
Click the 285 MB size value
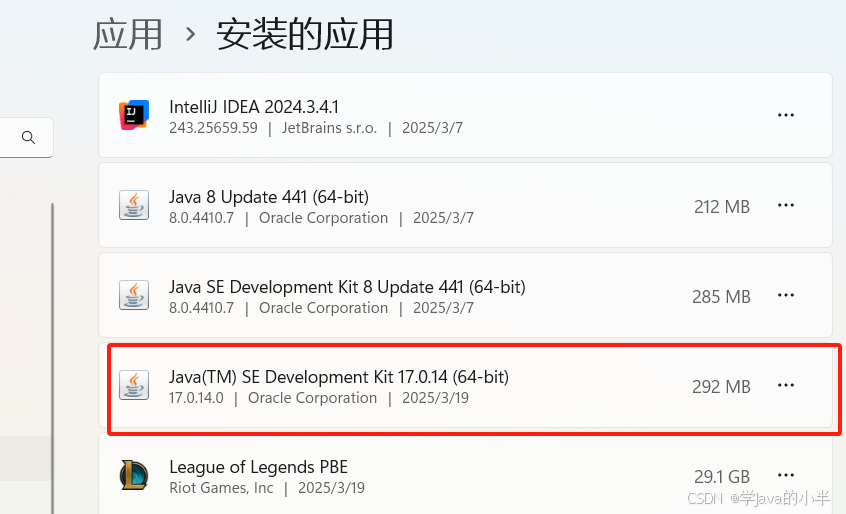(x=721, y=297)
